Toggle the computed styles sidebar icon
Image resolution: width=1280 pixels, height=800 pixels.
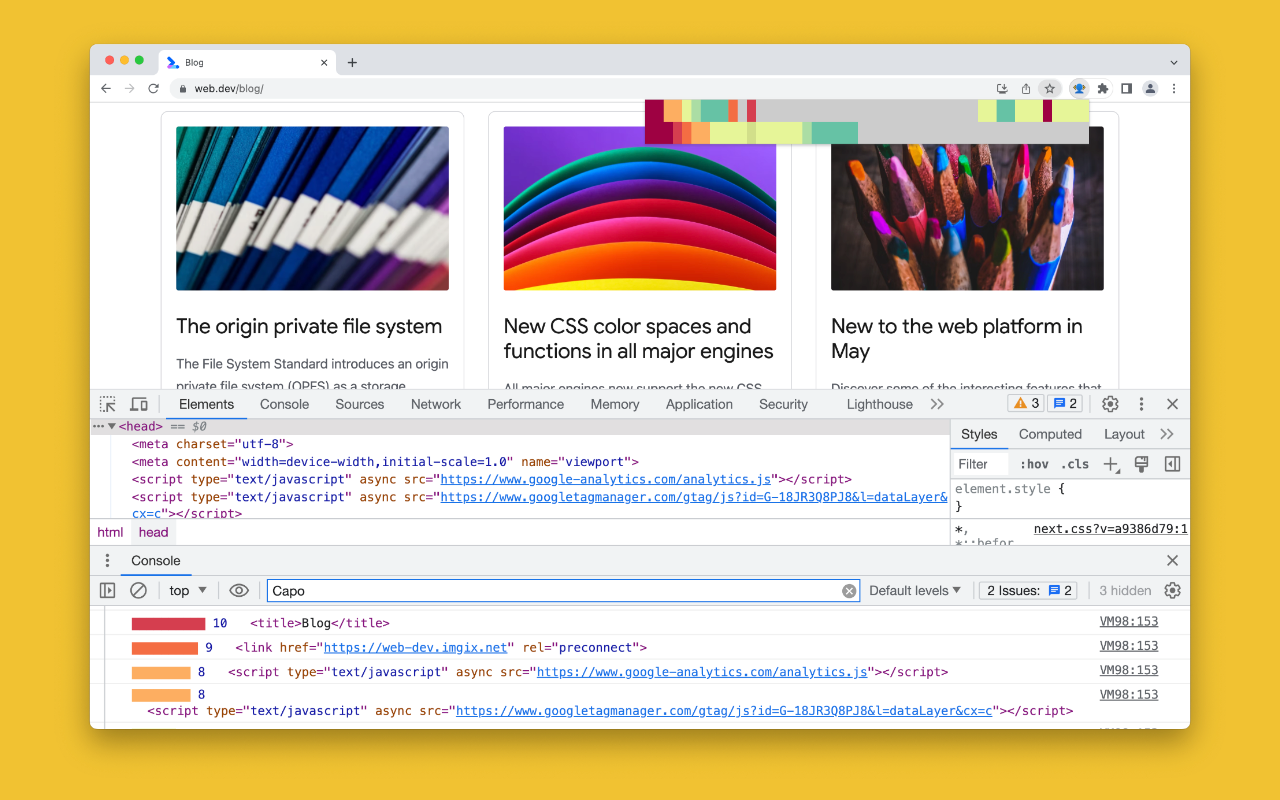tap(1173, 464)
